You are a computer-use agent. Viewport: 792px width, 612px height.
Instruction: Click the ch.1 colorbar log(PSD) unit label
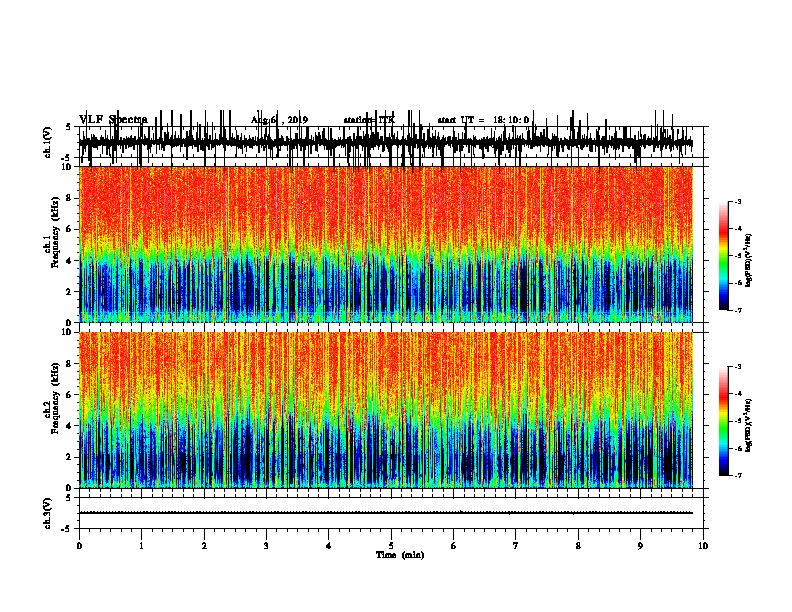click(748, 261)
